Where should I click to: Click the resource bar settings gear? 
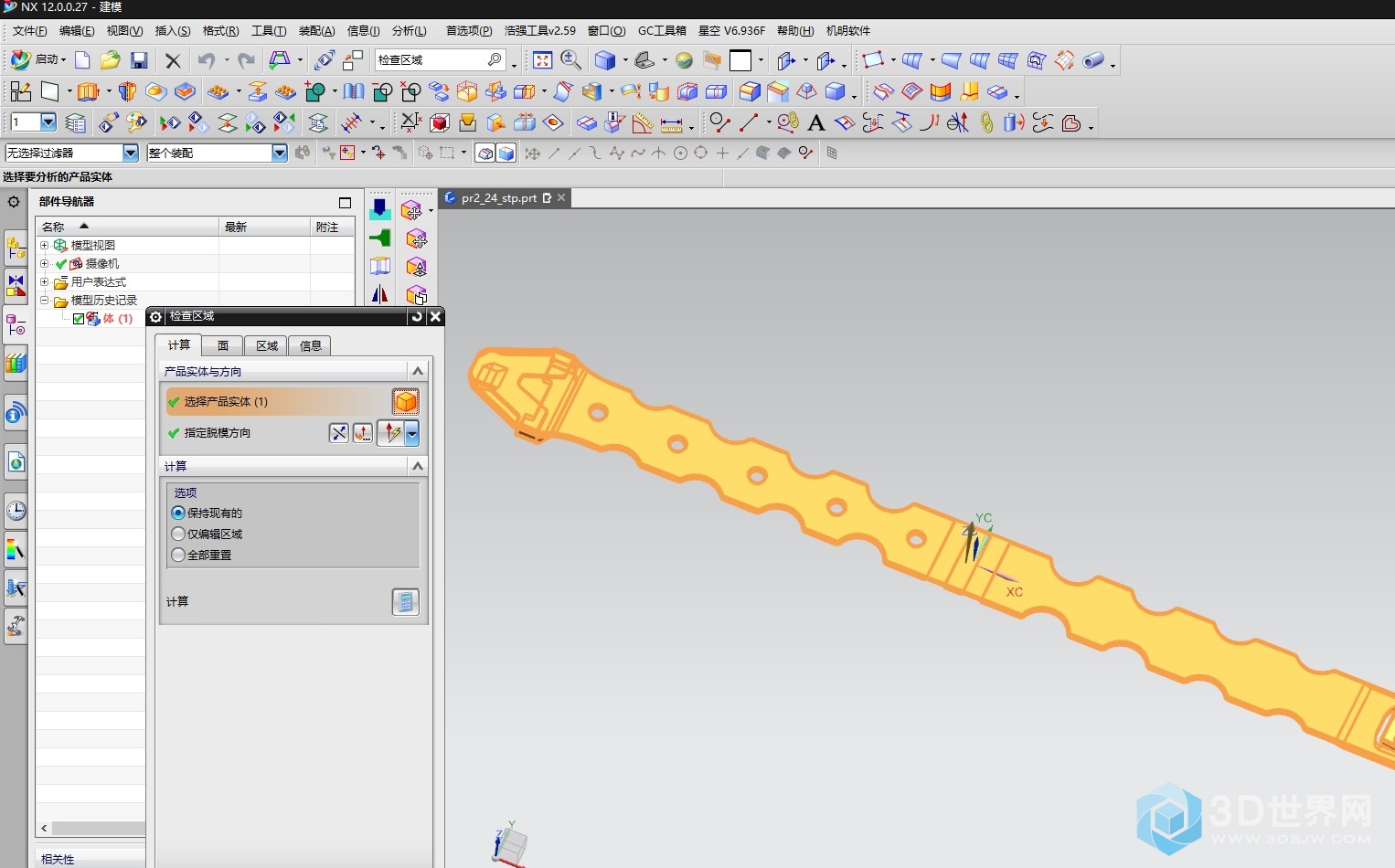(14, 202)
